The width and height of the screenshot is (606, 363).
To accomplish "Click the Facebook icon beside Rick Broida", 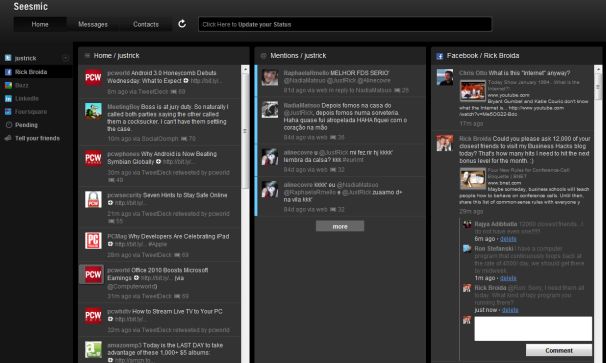I will [8, 72].
